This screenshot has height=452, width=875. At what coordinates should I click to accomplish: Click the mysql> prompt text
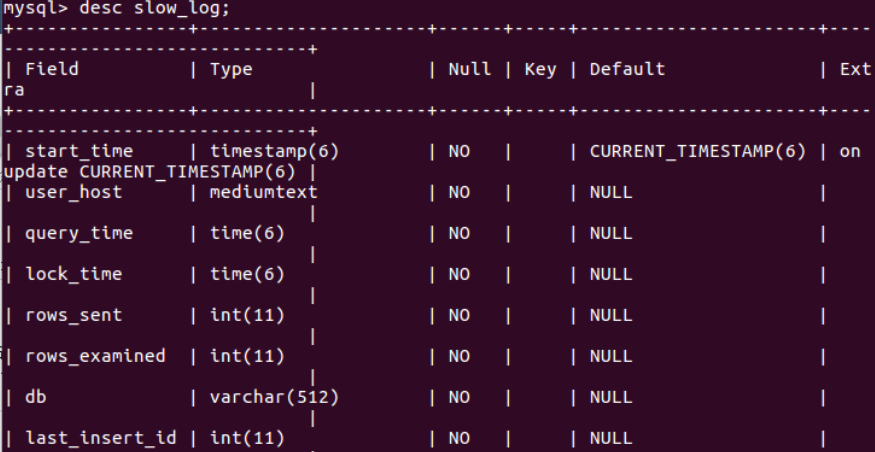coord(30,8)
